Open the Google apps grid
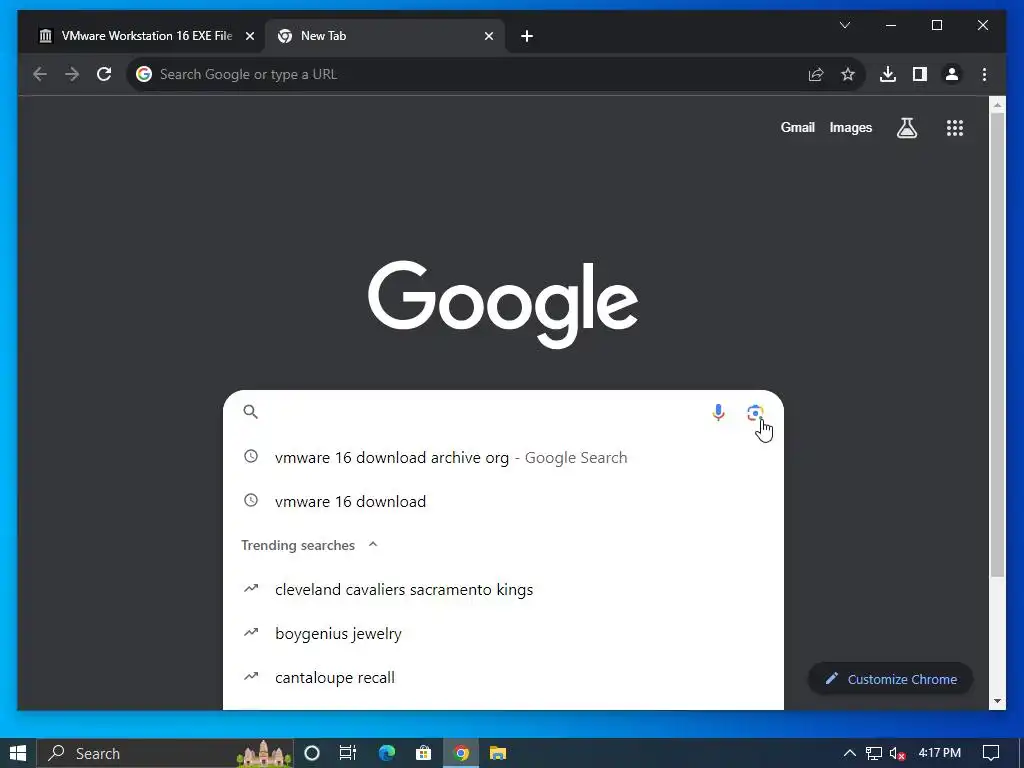Viewport: 1024px width, 768px height. pos(955,128)
